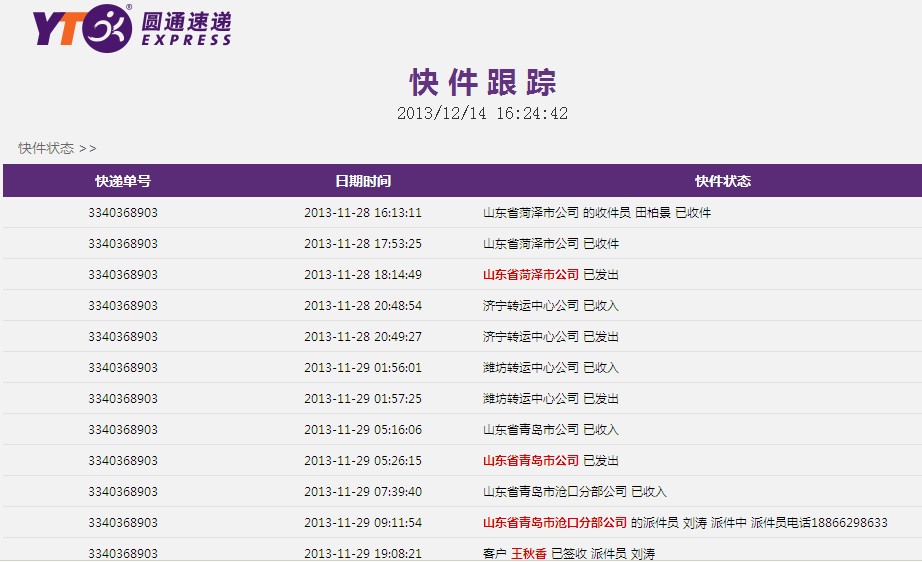Click the 快件状态 column header in table
The width and height of the screenshot is (922, 562).
(x=723, y=181)
